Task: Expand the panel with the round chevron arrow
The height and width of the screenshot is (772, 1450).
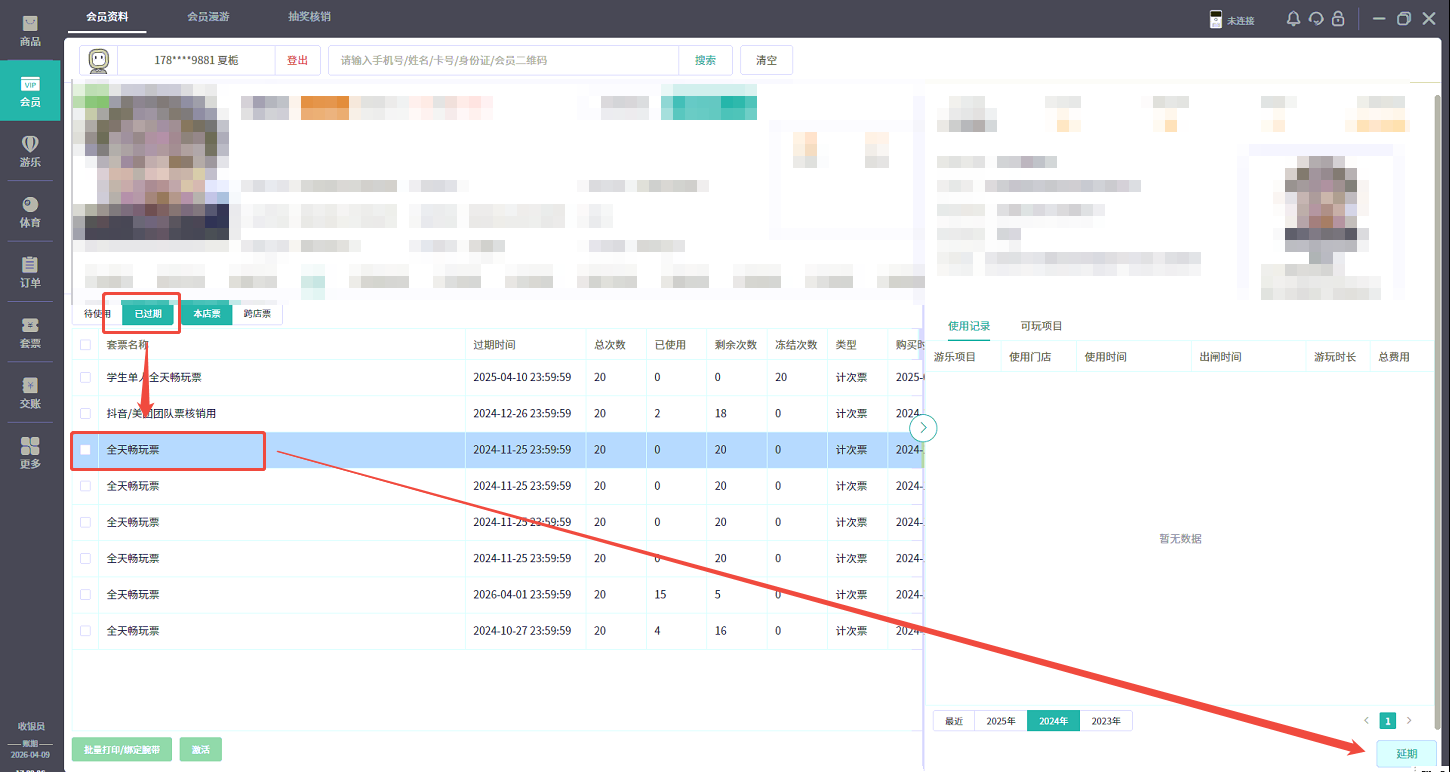Action: pos(923,428)
